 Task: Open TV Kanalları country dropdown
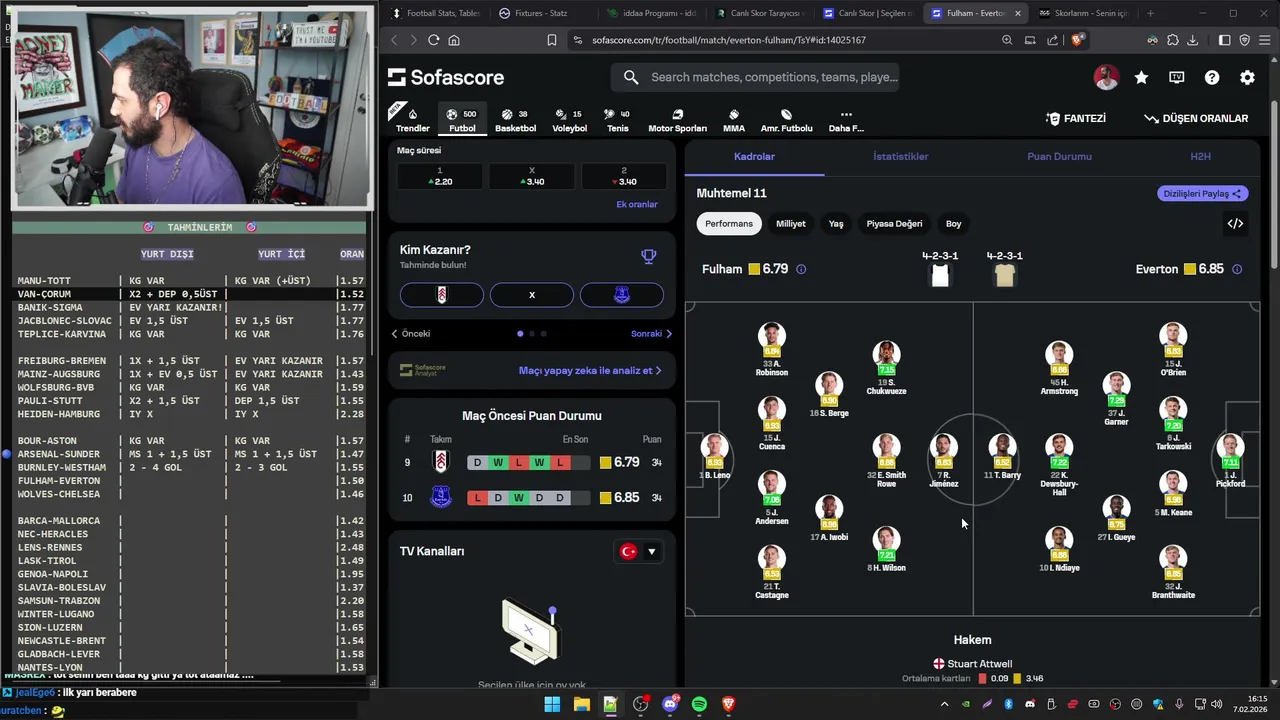[x=639, y=551]
